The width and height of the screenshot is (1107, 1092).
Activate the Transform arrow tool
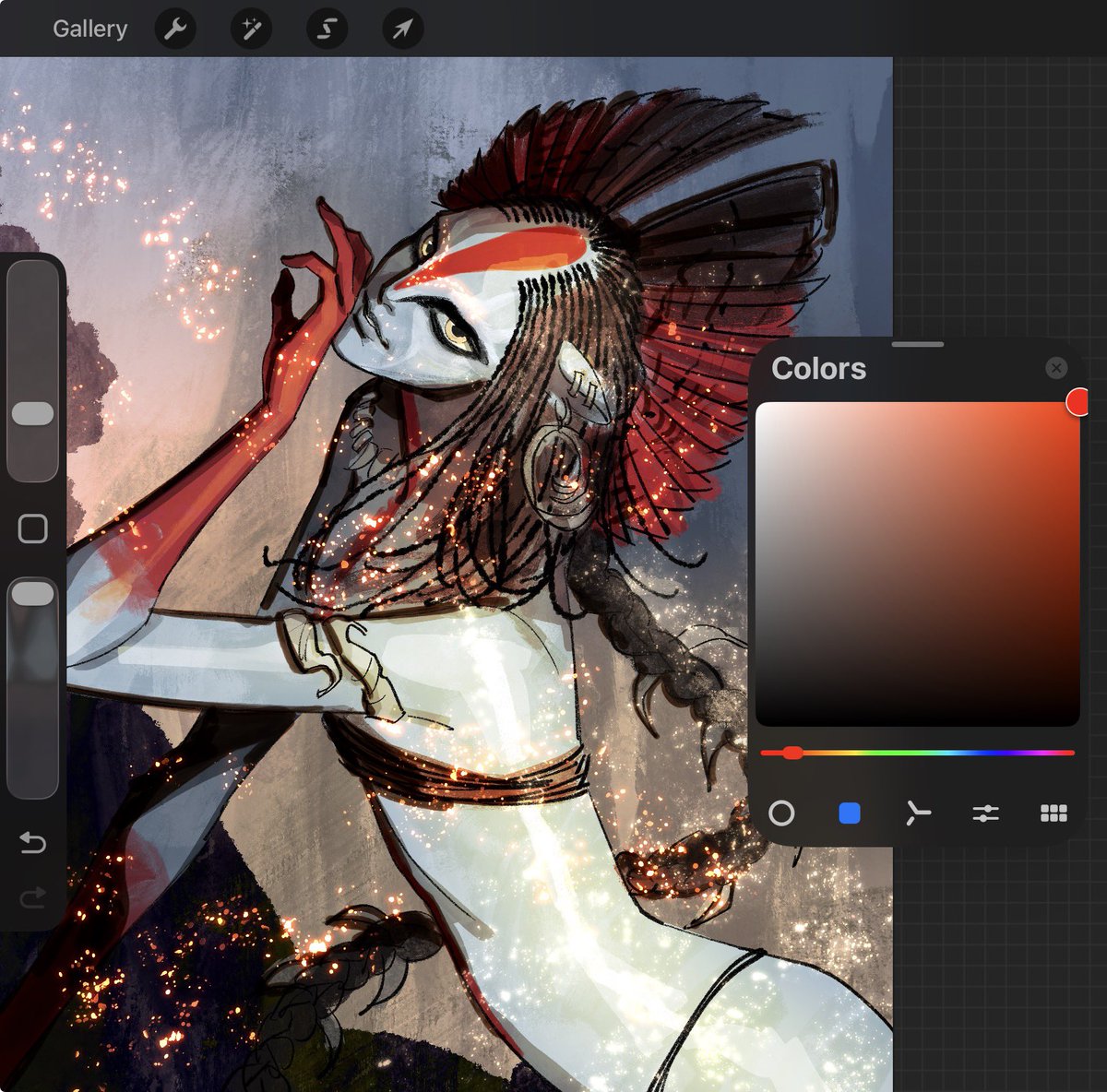tap(402, 30)
